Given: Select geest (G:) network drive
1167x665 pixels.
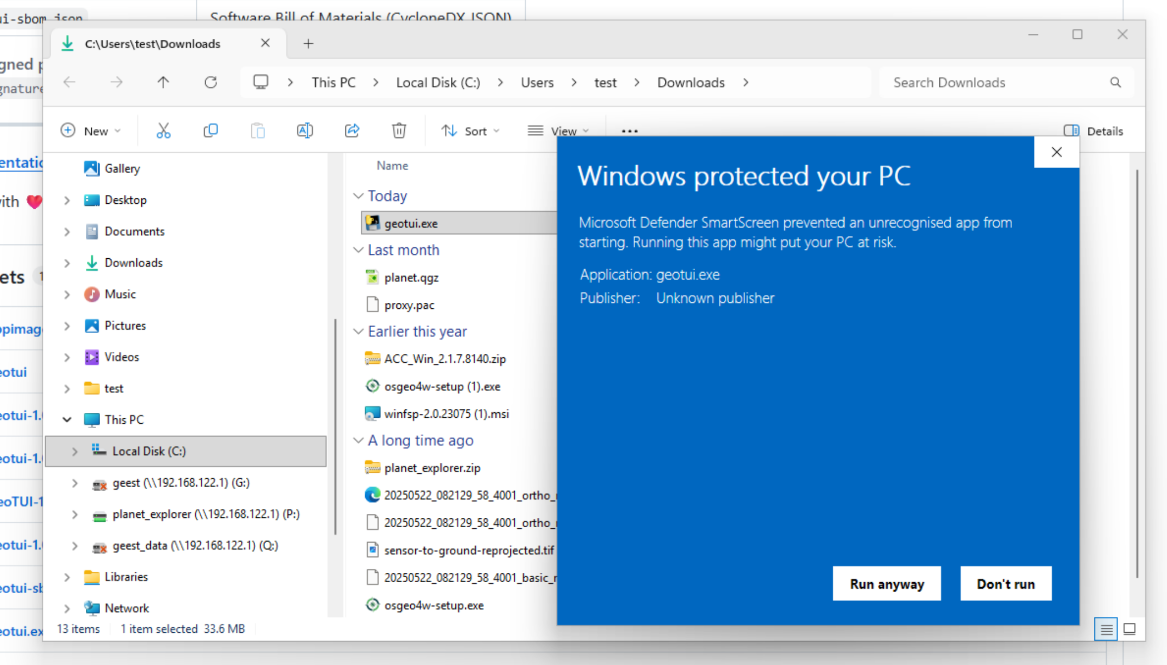Looking at the screenshot, I should coord(181,483).
